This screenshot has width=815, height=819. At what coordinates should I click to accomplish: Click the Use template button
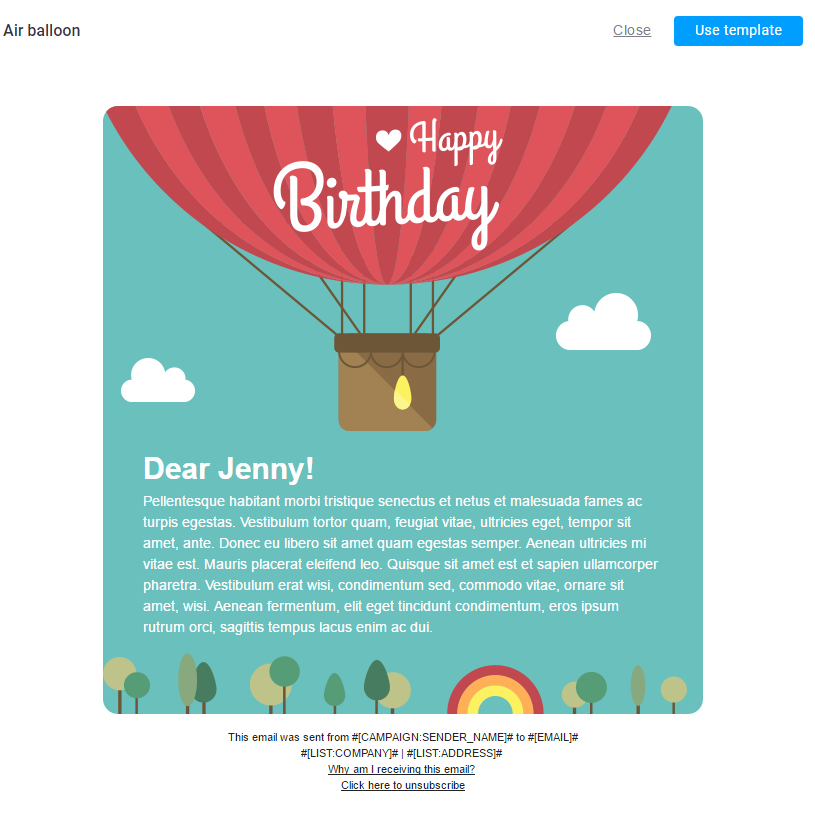(x=738, y=31)
